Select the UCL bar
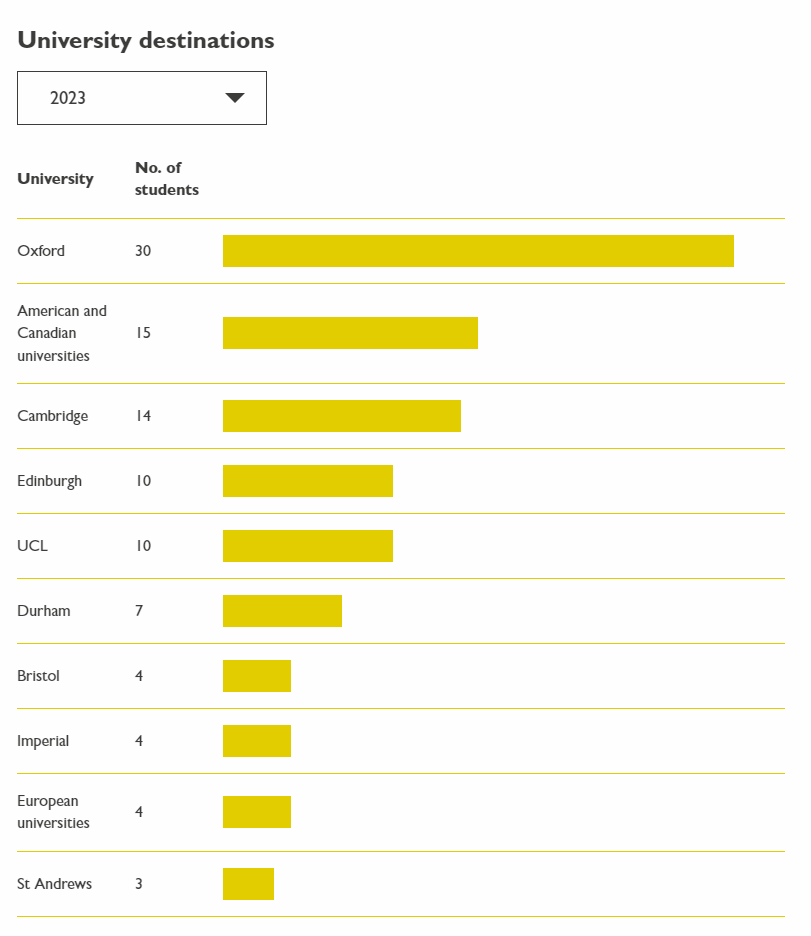The image size is (811, 936). tap(307, 546)
